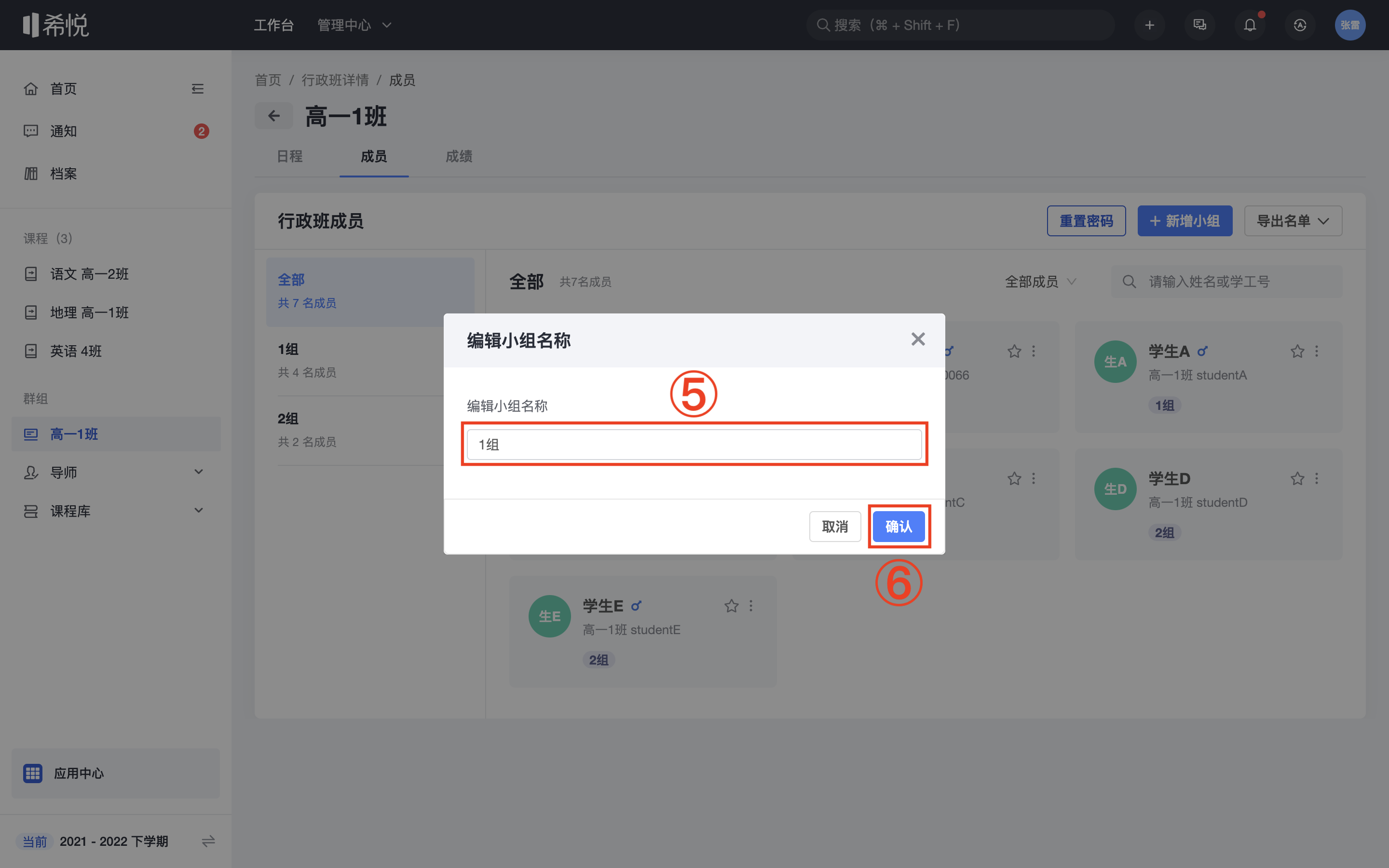Open the notification bell icon
The image size is (1389, 868).
pyautogui.click(x=1250, y=25)
